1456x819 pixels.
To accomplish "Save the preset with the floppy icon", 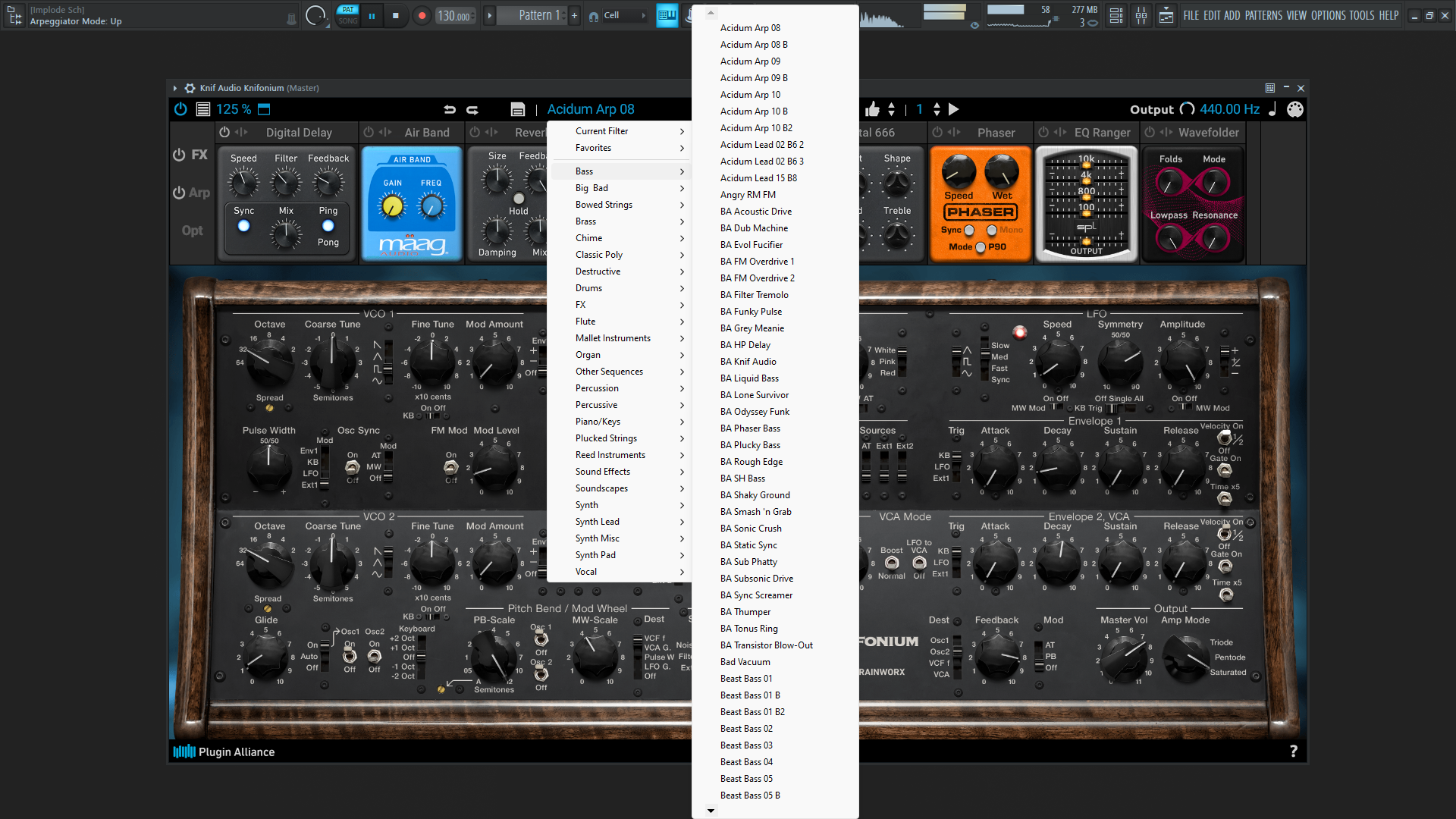I will [518, 109].
